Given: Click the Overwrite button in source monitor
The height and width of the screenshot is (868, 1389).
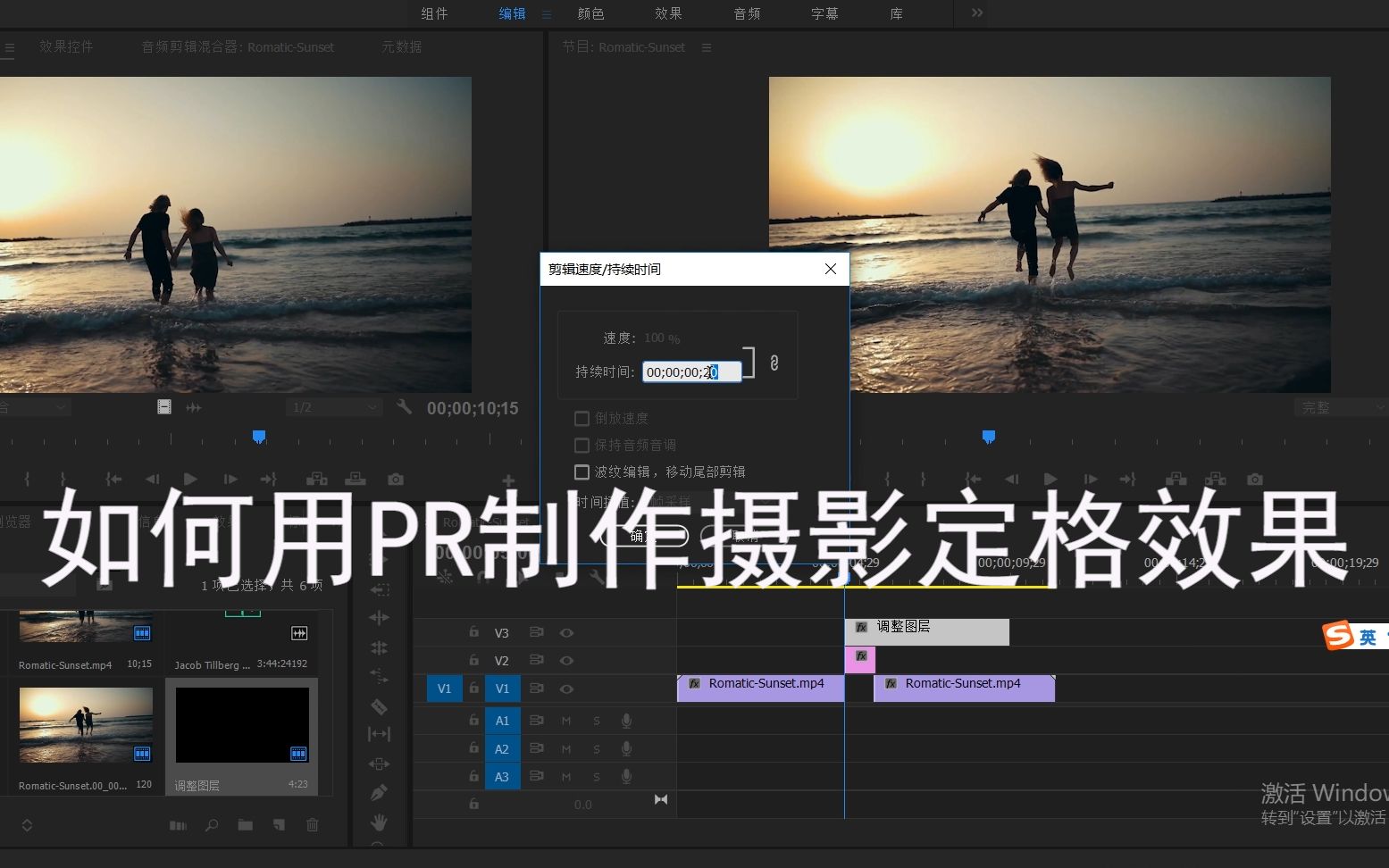Looking at the screenshot, I should coord(356,480).
